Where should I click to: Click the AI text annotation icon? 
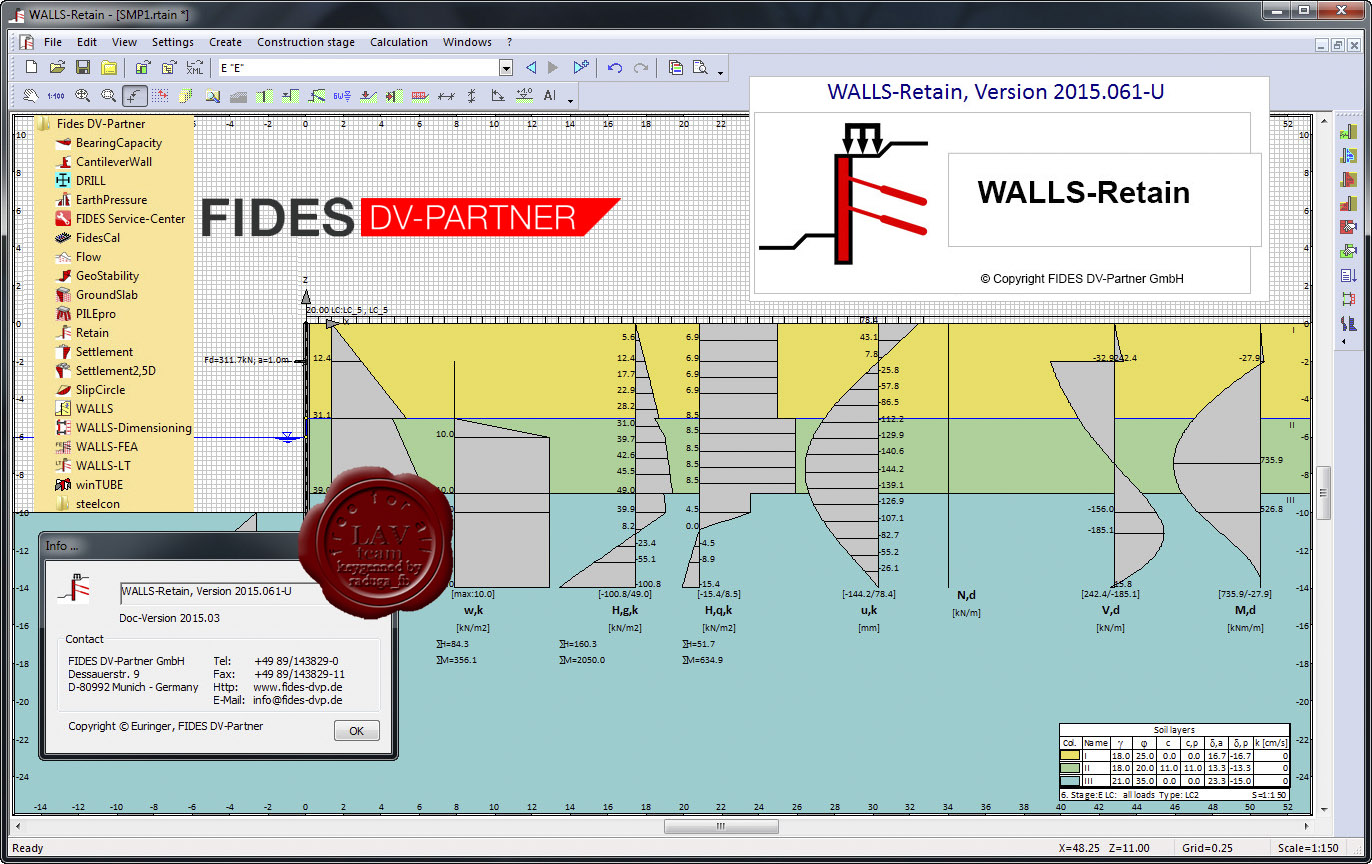click(550, 96)
